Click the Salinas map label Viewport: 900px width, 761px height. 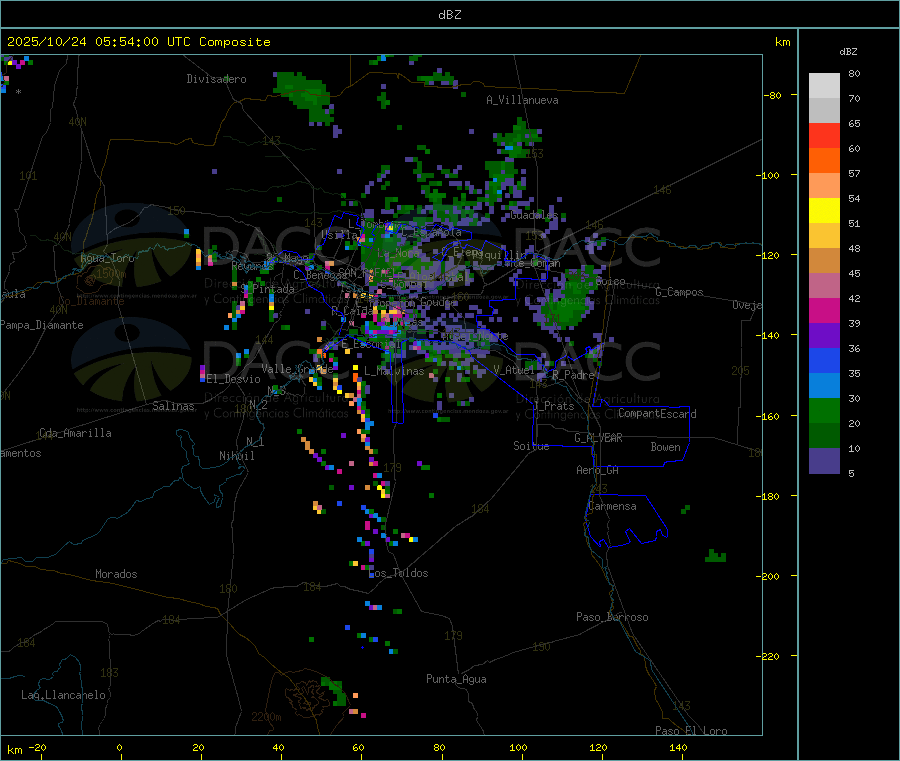click(x=173, y=406)
